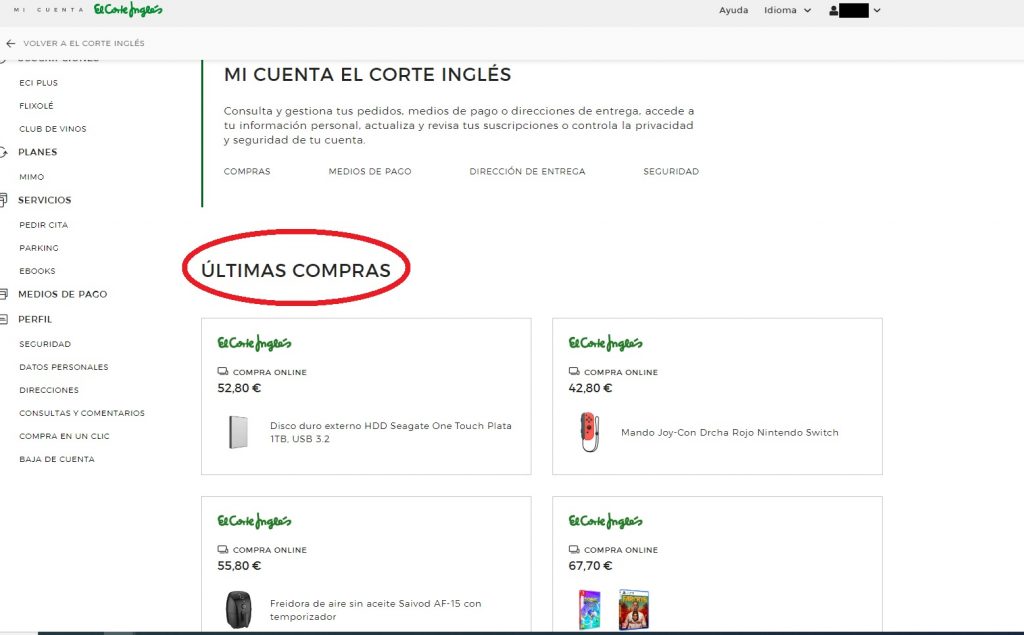Click the El Corte Inglés logo on 42,80 € card
The image size is (1024, 635).
point(605,343)
